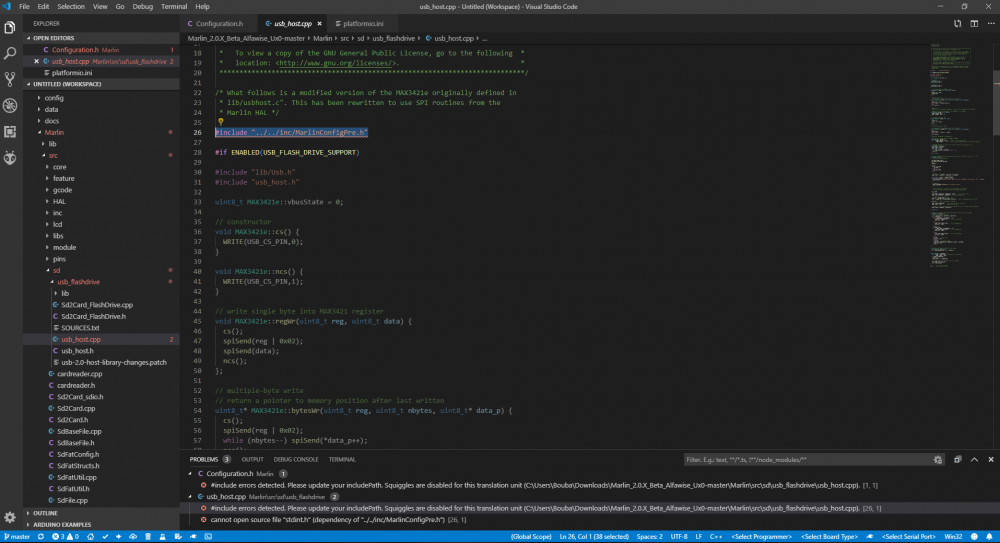Open the Manage gear at sidebar bottom
The height and width of the screenshot is (543, 1000).
[10, 517]
